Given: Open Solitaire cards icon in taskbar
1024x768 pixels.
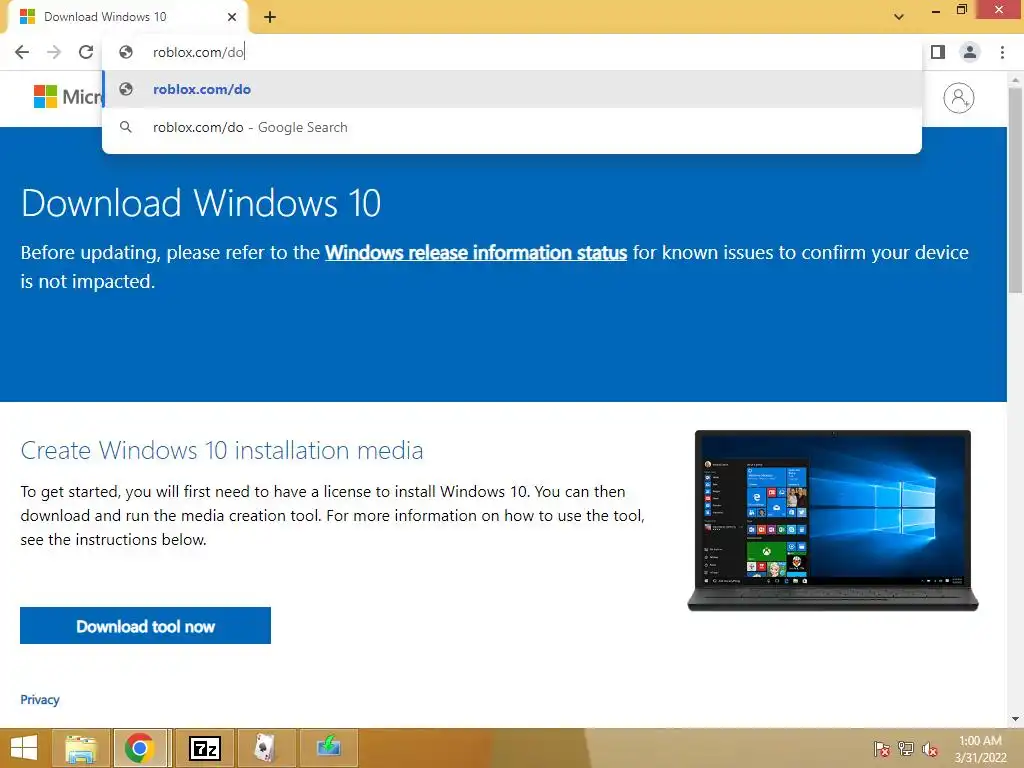Looking at the screenshot, I should point(264,748).
